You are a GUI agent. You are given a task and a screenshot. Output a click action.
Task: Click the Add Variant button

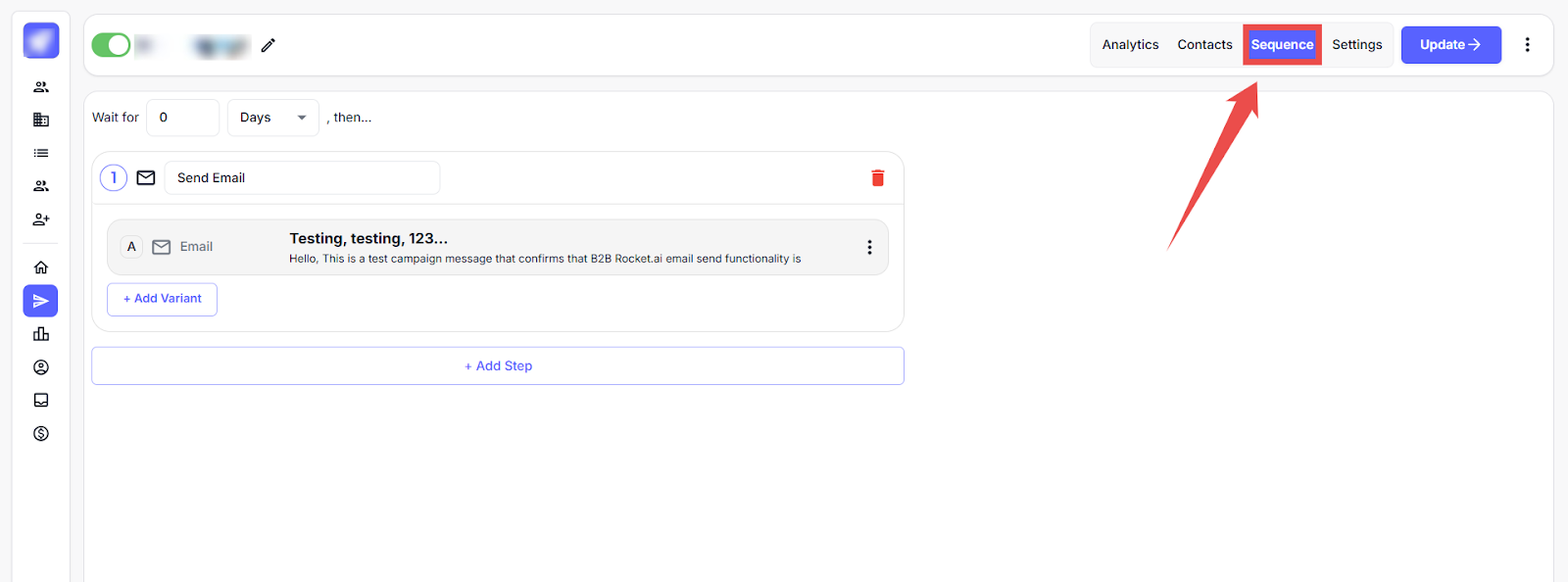point(162,299)
